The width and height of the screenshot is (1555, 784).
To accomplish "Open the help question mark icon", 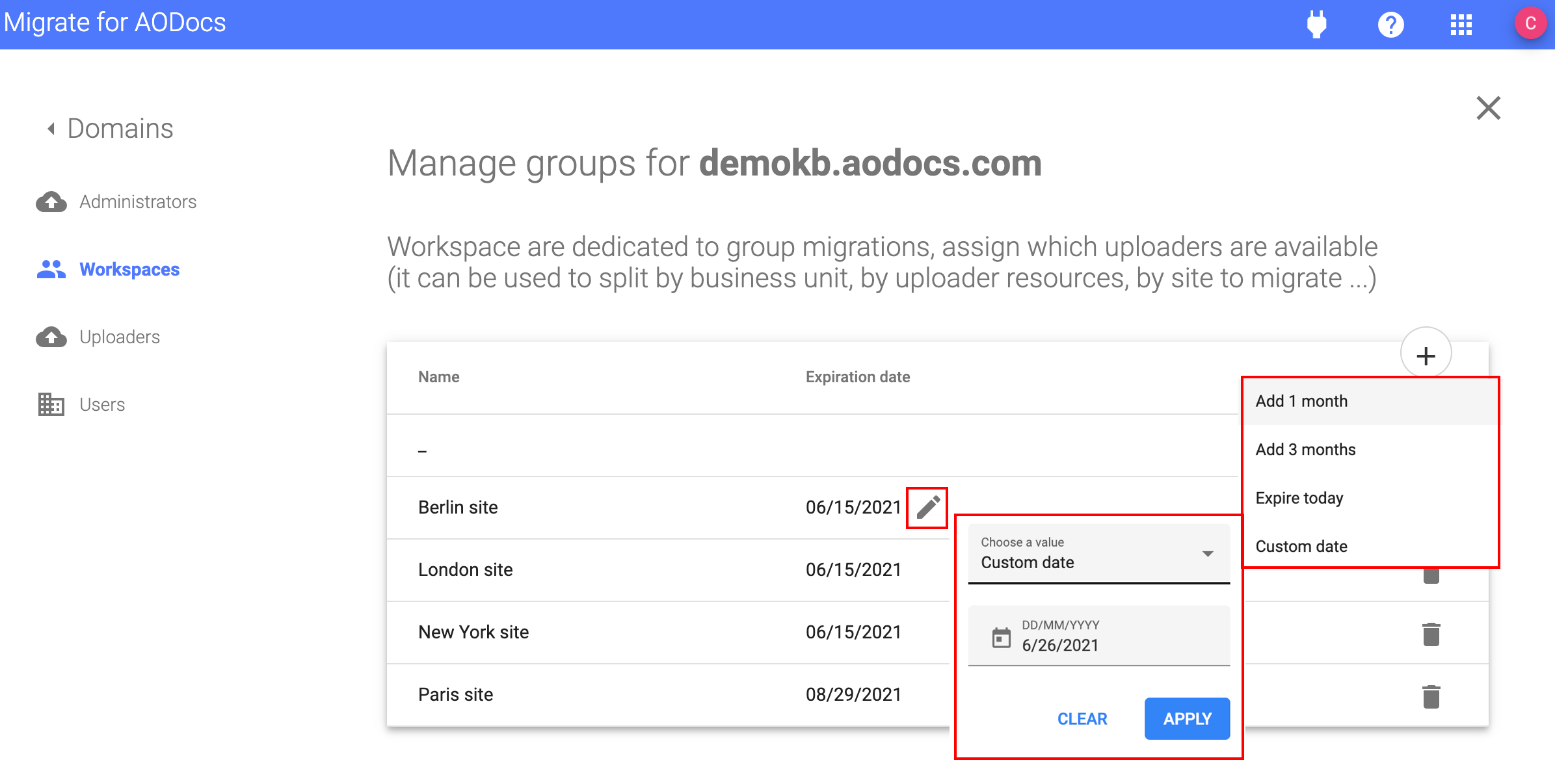I will (1390, 25).
